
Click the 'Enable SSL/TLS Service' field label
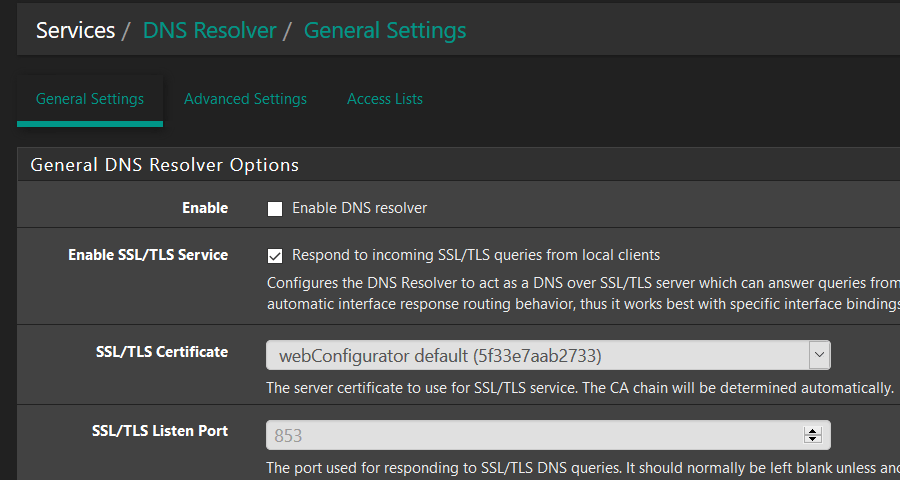(x=148, y=255)
